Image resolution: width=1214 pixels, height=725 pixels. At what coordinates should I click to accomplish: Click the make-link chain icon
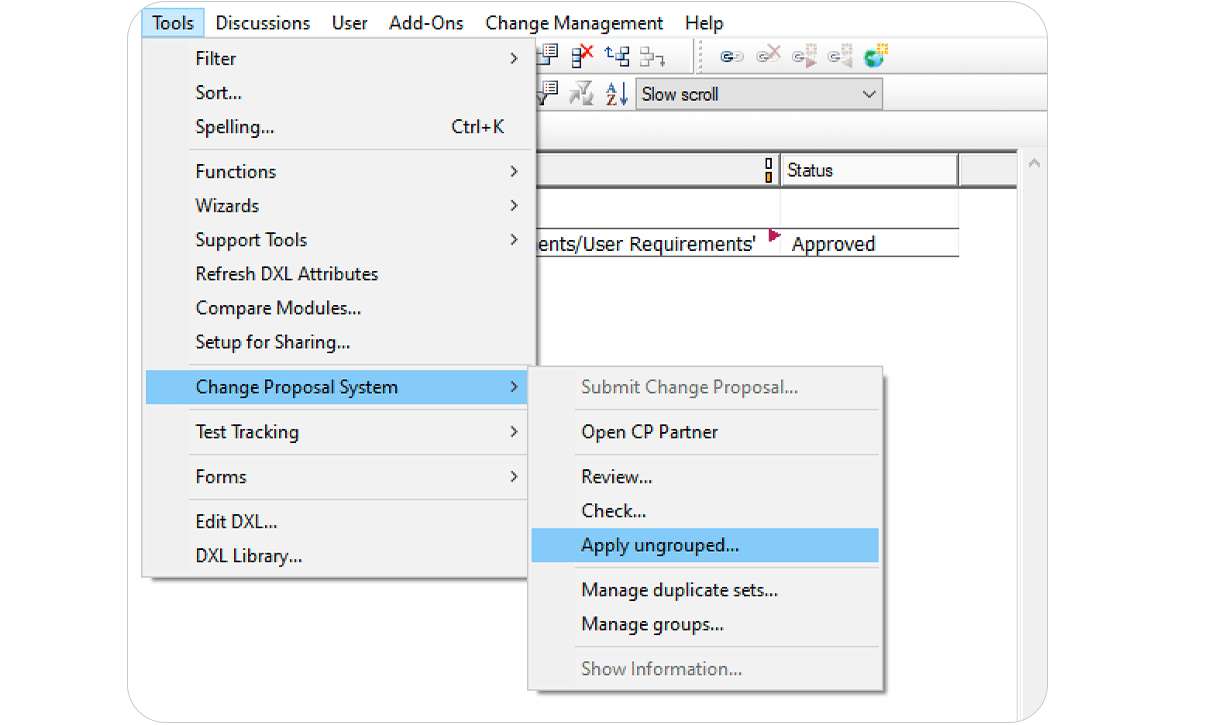(731, 56)
